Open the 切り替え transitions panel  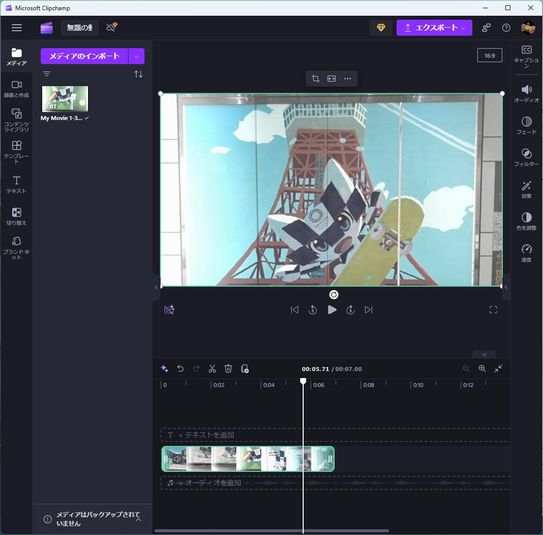point(16,216)
